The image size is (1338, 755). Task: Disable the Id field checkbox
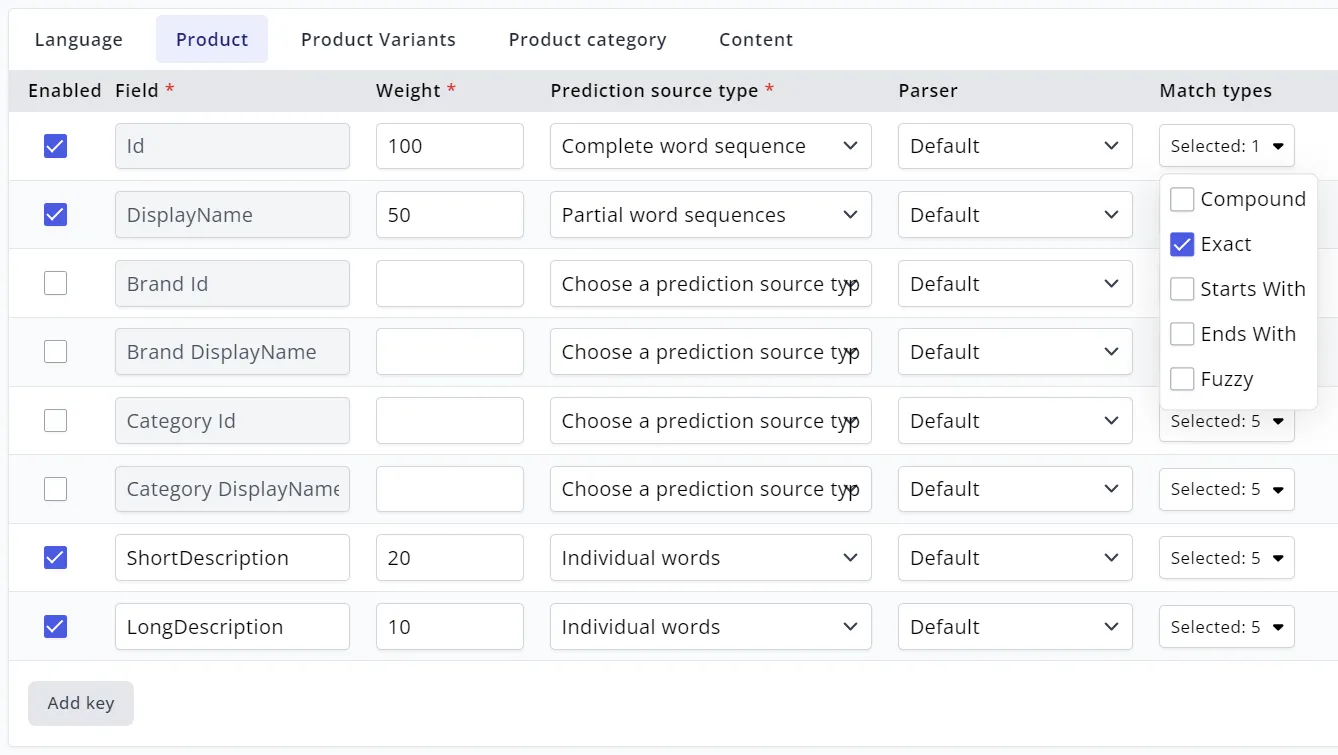coord(56,146)
